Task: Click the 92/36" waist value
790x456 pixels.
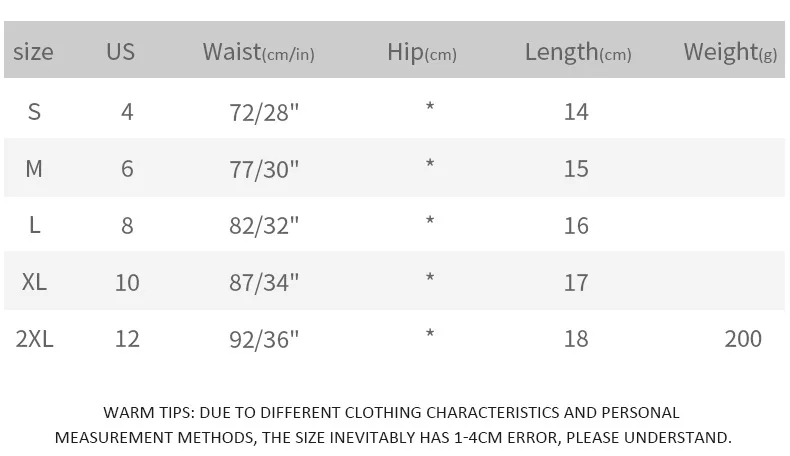Action: coord(264,340)
